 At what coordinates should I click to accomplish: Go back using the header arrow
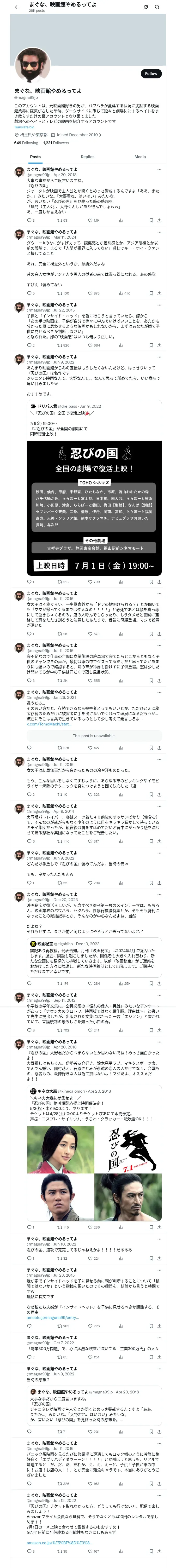coord(17,7)
